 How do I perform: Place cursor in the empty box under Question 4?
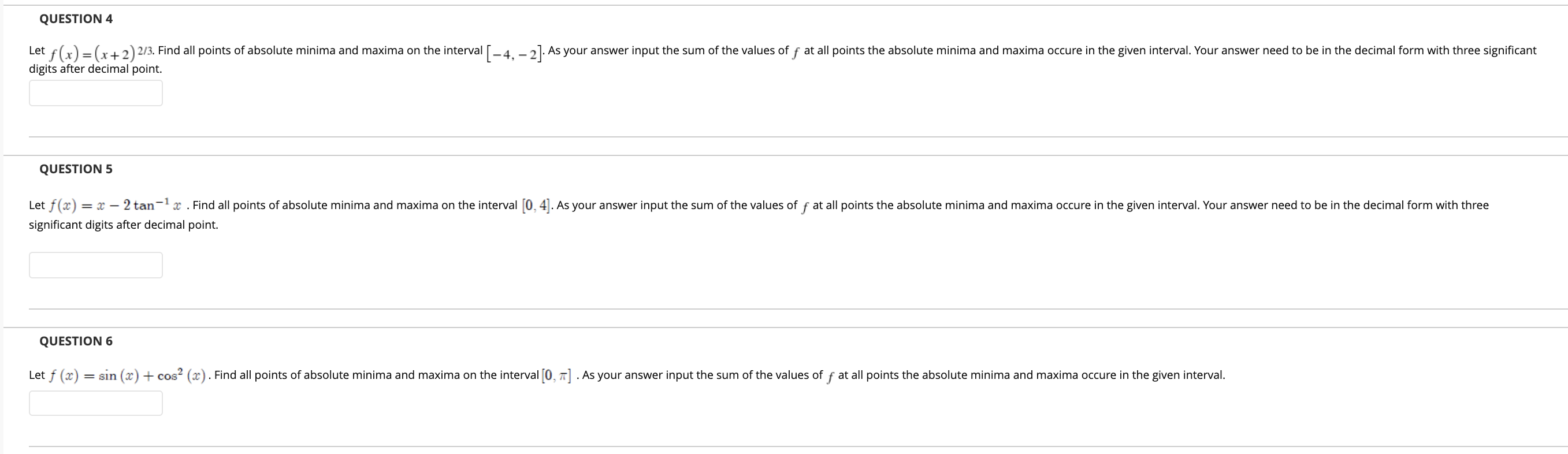pyautogui.click(x=95, y=92)
